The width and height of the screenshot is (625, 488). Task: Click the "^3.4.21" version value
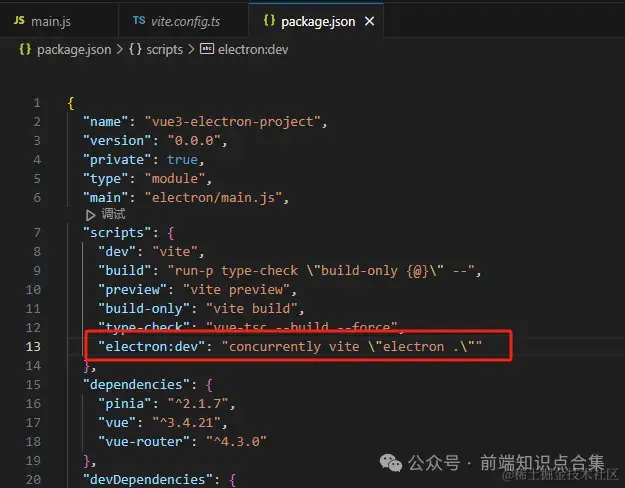(186, 422)
